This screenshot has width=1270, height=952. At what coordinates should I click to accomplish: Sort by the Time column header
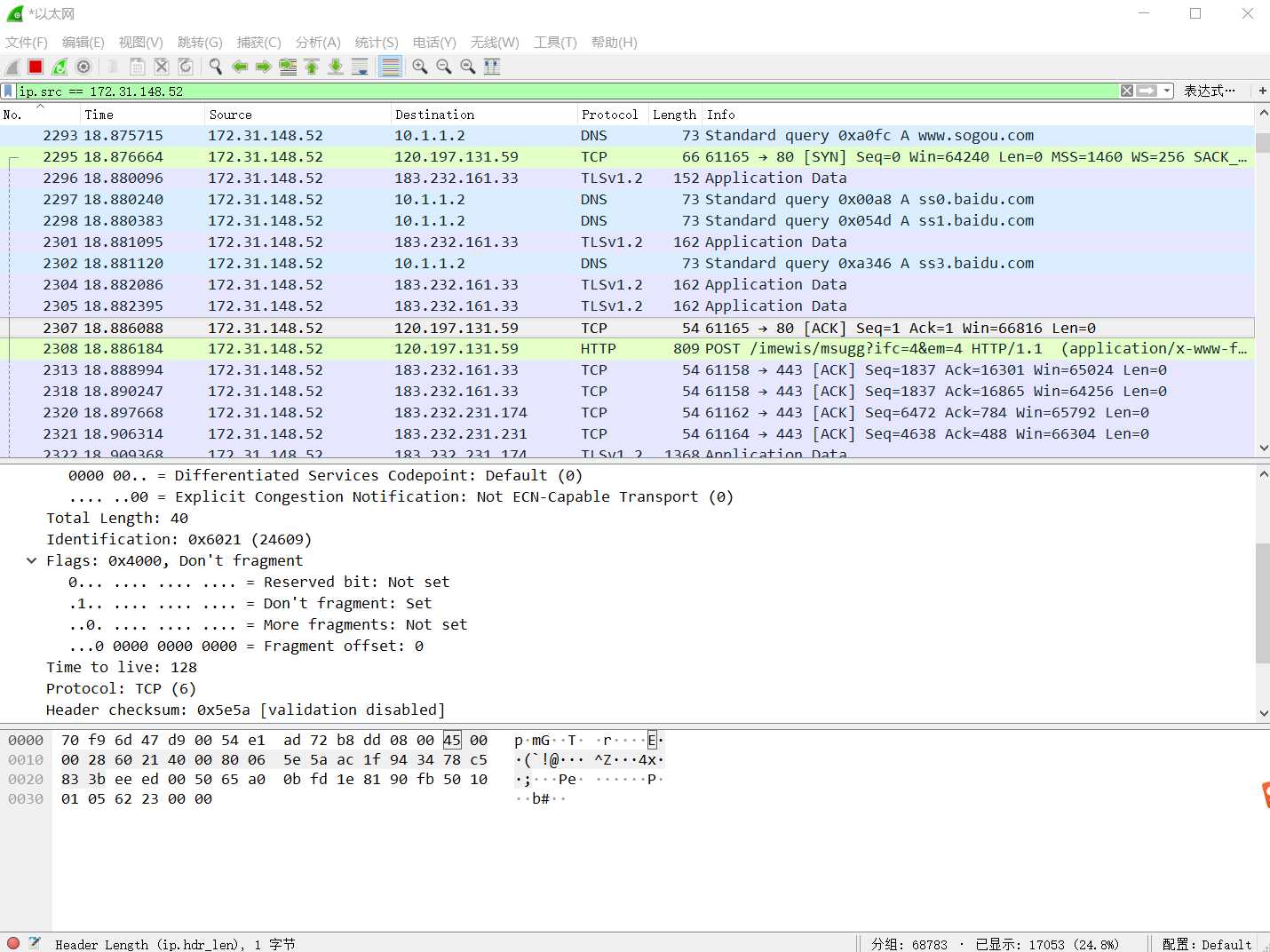coord(143,115)
